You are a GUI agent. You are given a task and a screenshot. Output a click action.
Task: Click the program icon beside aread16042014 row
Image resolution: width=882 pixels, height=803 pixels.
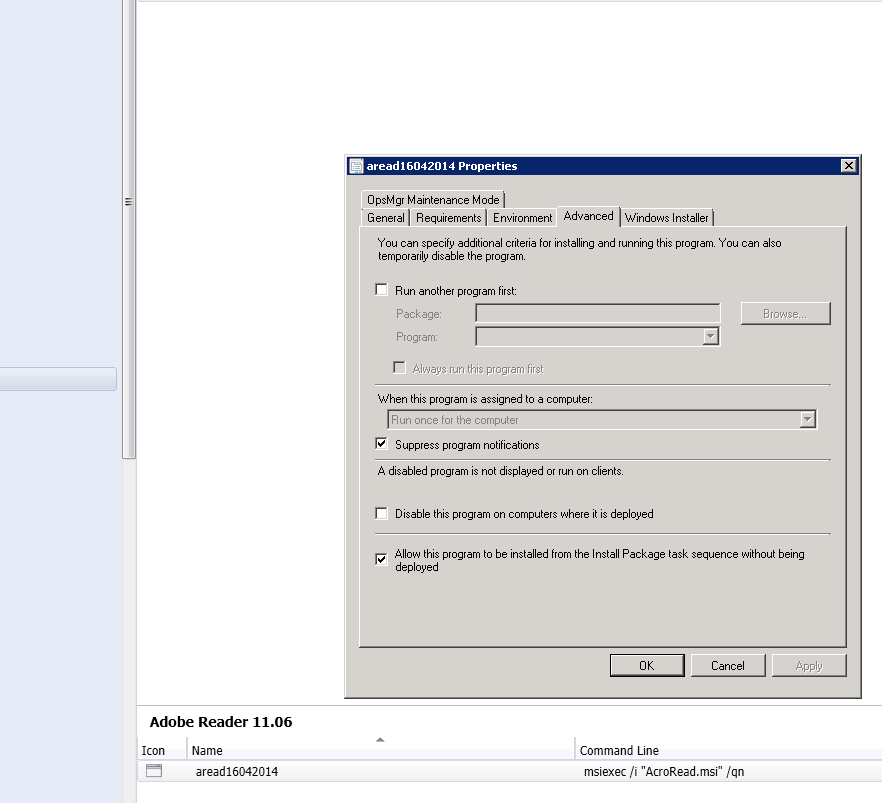153,771
